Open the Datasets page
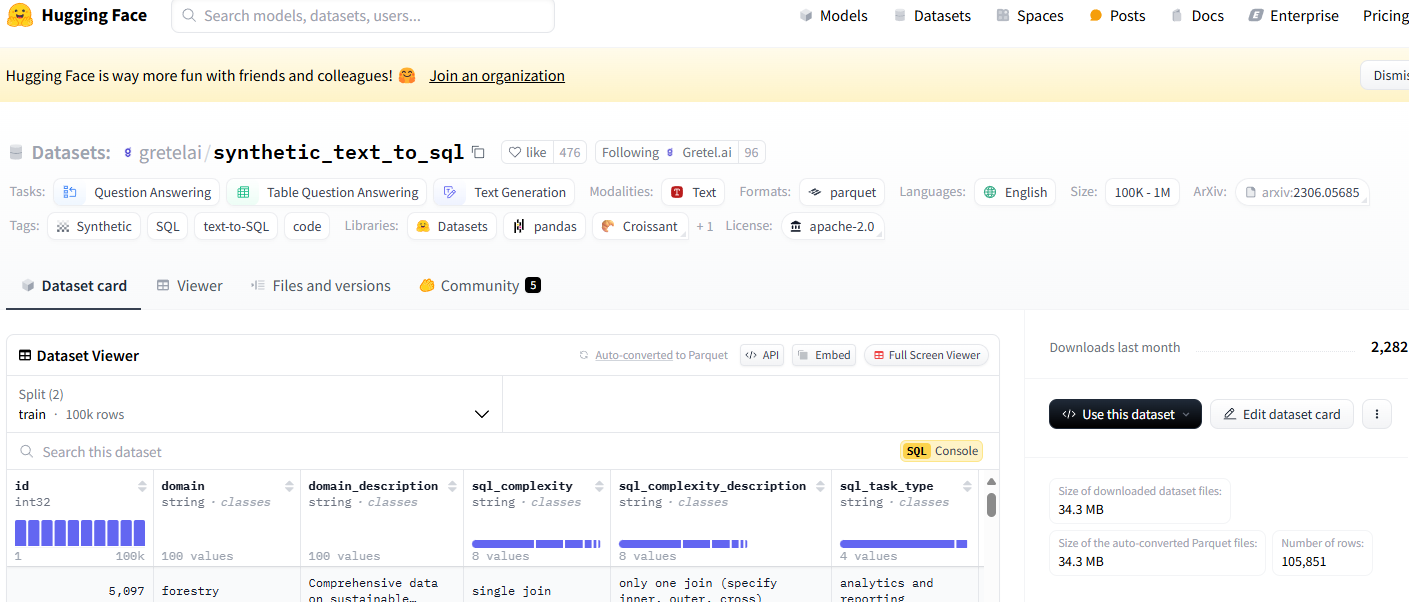Image resolution: width=1409 pixels, height=602 pixels. coord(931,16)
